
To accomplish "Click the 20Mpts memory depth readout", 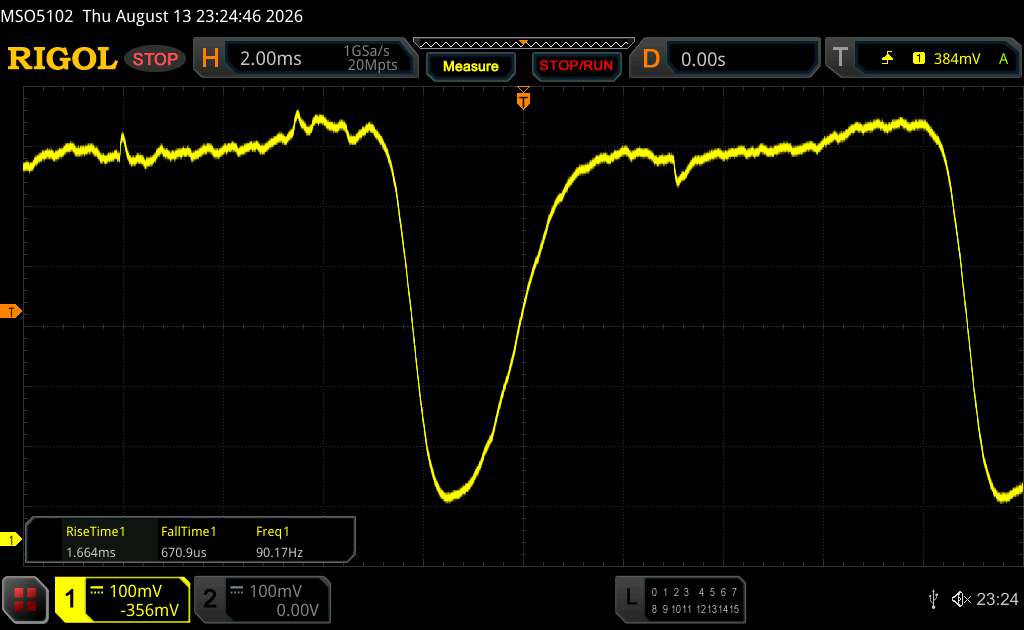I will coord(372,65).
